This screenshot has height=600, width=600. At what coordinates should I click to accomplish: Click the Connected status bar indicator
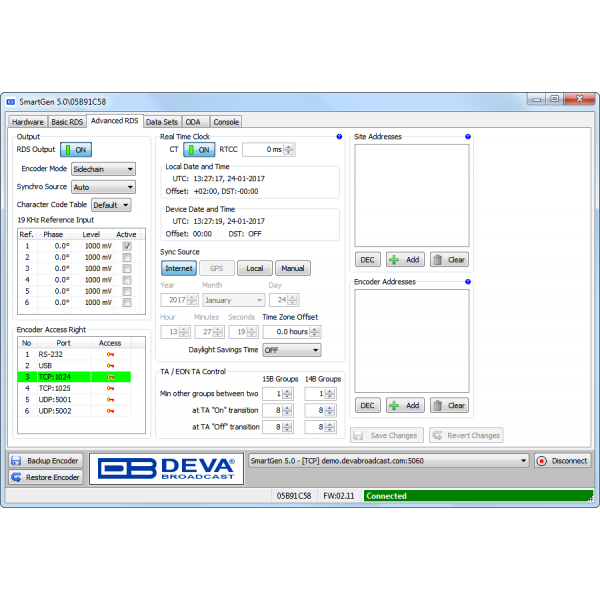pyautogui.click(x=478, y=496)
